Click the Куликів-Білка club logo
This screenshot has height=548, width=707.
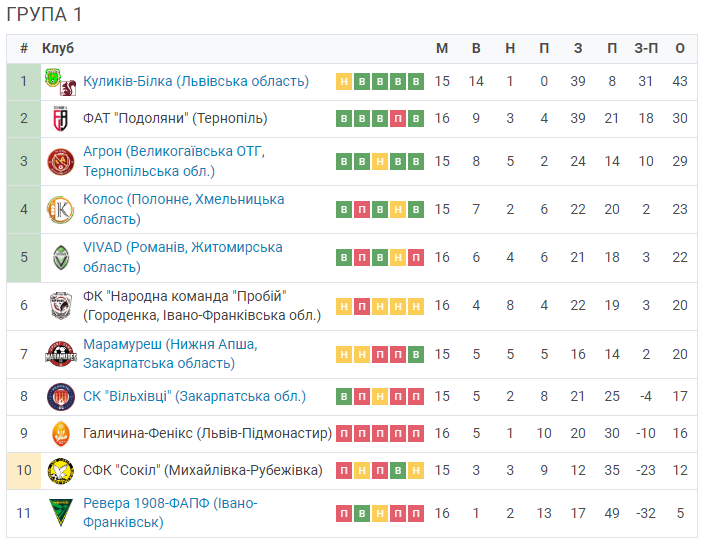[x=60, y=82]
